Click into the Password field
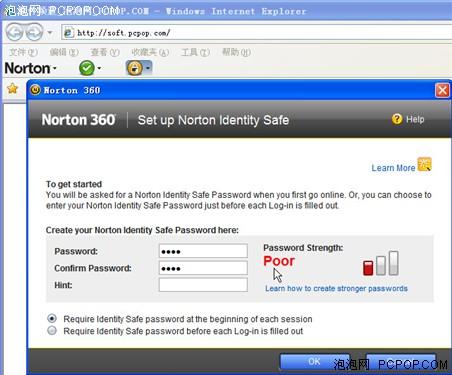Screen dimensions: 452x375 tap(203, 251)
